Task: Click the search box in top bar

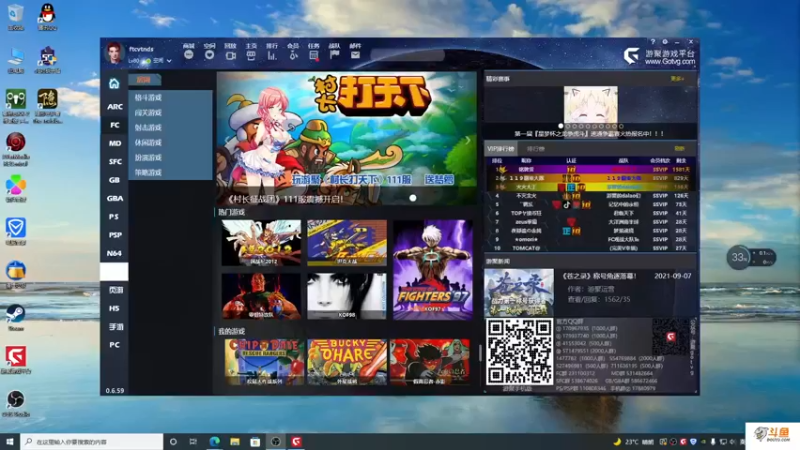Action: tap(407, 55)
